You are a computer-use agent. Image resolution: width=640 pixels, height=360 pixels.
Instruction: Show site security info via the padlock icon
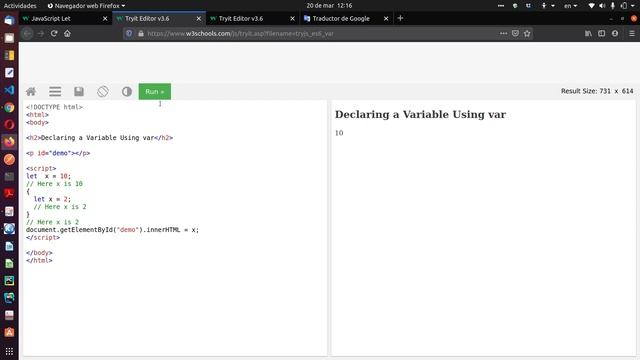pos(141,33)
